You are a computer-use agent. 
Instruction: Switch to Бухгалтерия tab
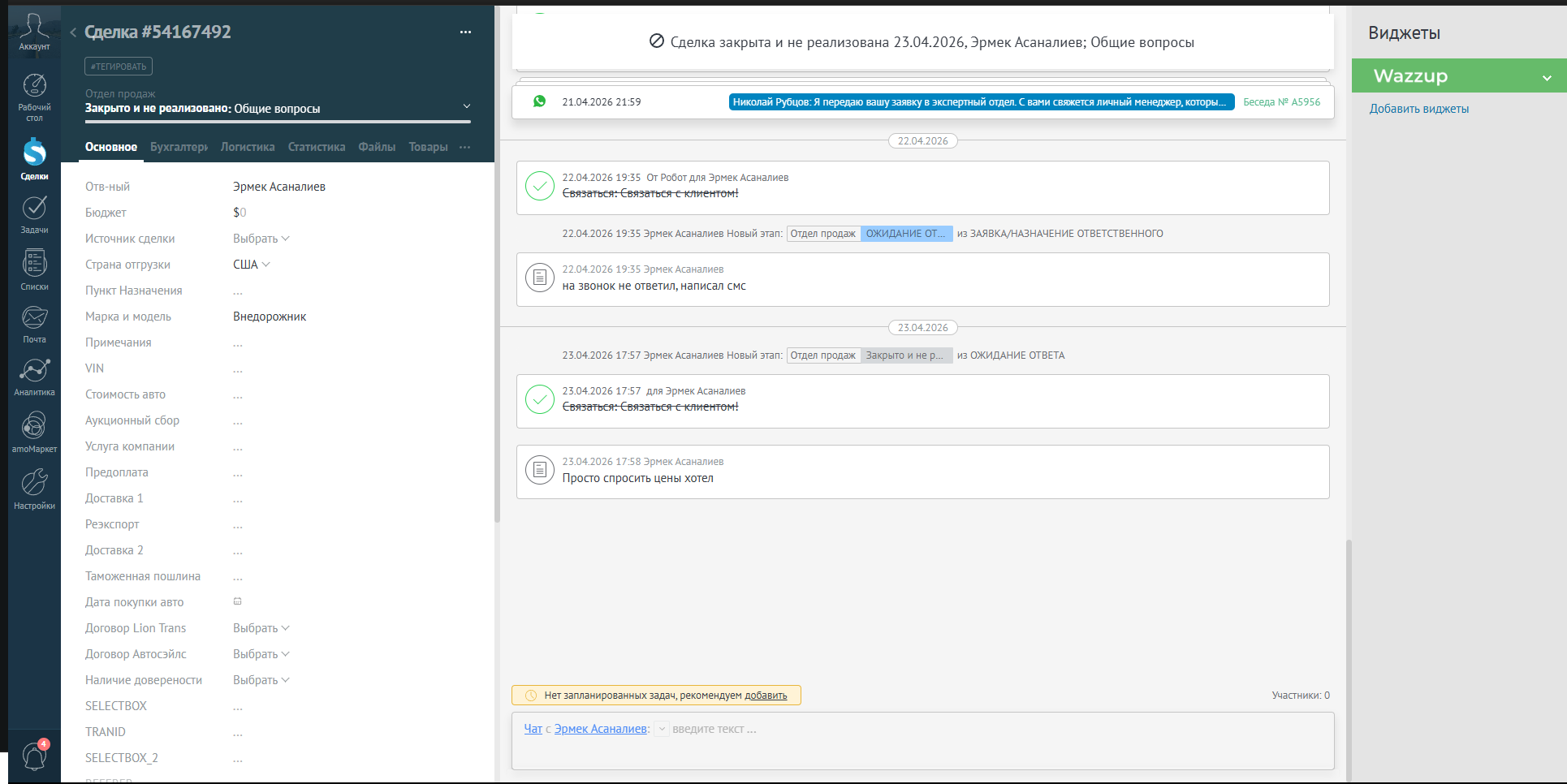pos(179,147)
